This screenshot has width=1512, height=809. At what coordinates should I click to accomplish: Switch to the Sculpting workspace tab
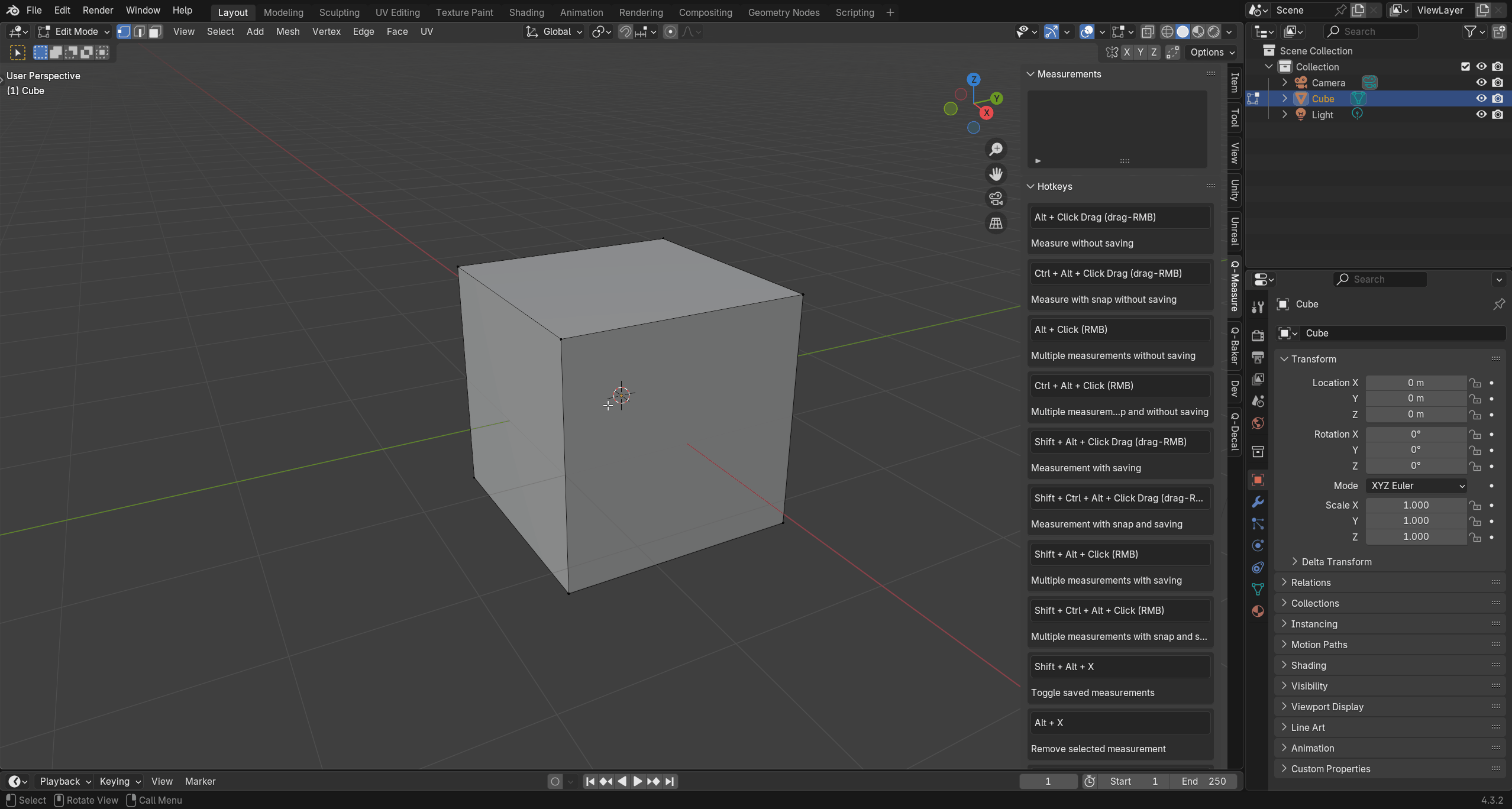coord(339,12)
